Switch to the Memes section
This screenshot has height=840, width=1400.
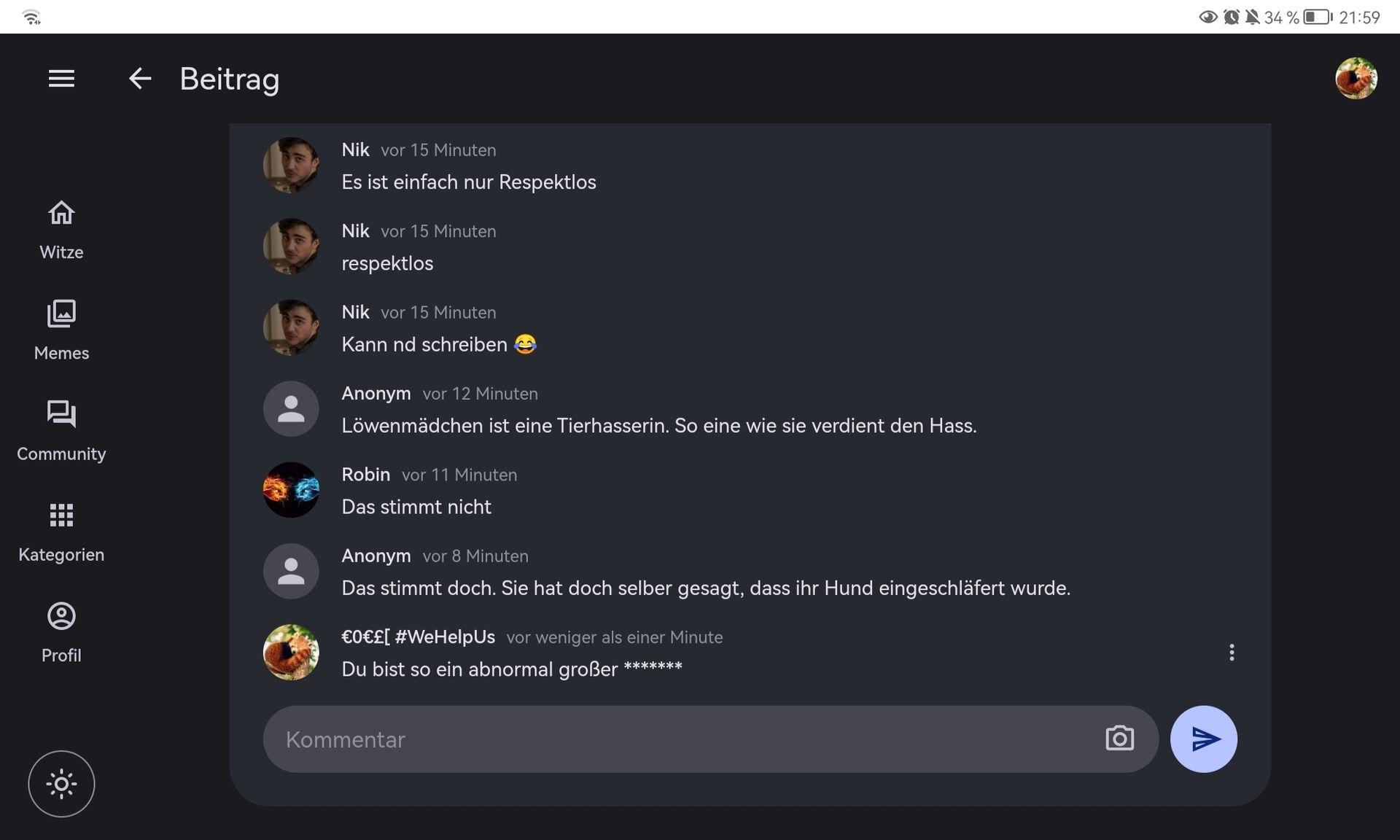pyautogui.click(x=61, y=330)
